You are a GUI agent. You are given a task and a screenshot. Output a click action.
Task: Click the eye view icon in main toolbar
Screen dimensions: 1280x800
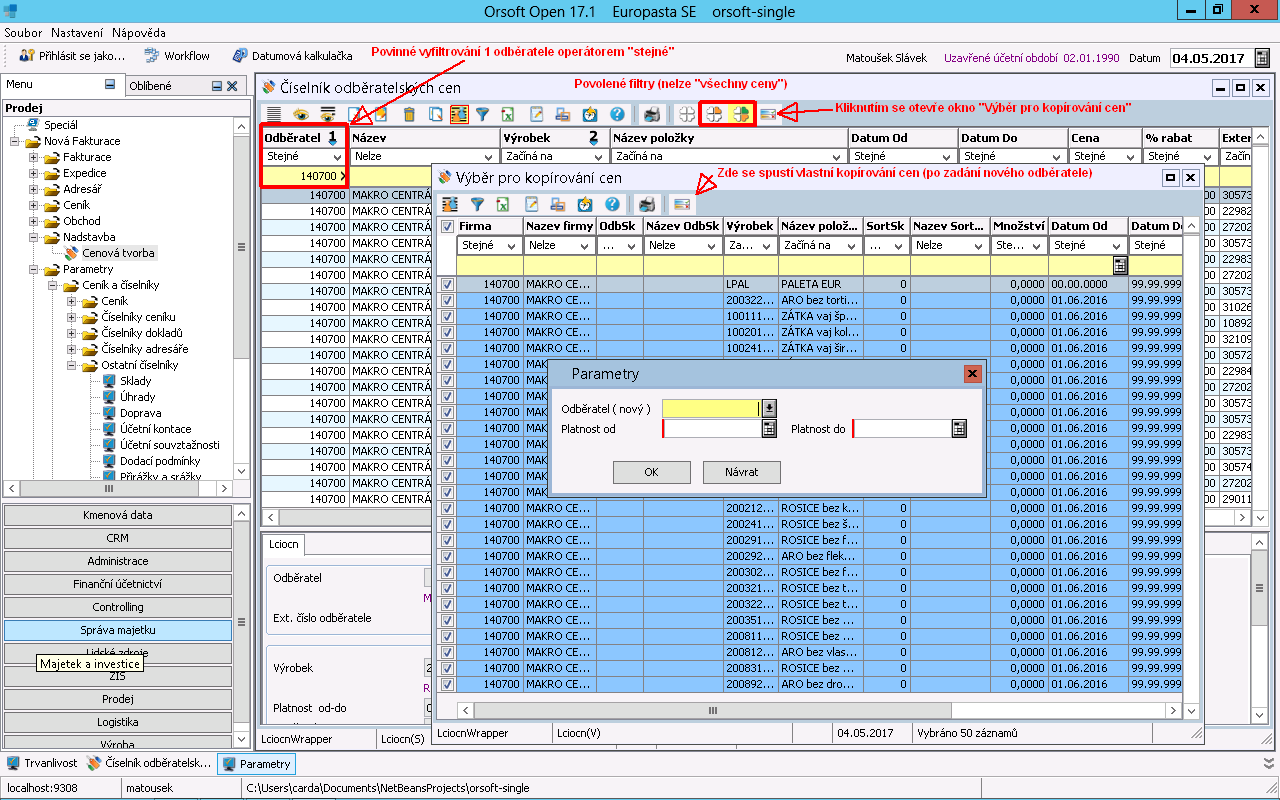301,115
